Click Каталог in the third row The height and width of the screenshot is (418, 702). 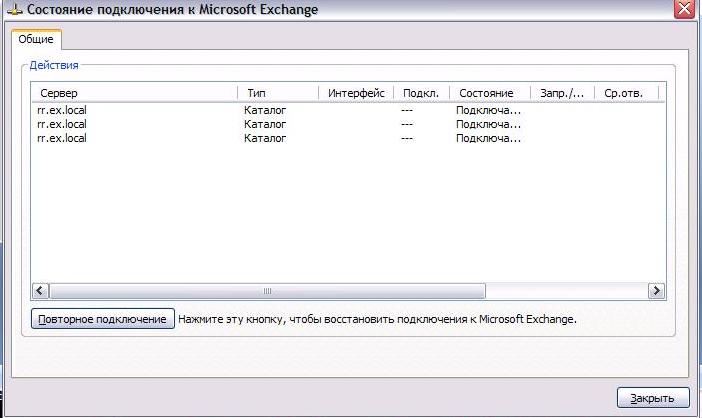(x=265, y=138)
